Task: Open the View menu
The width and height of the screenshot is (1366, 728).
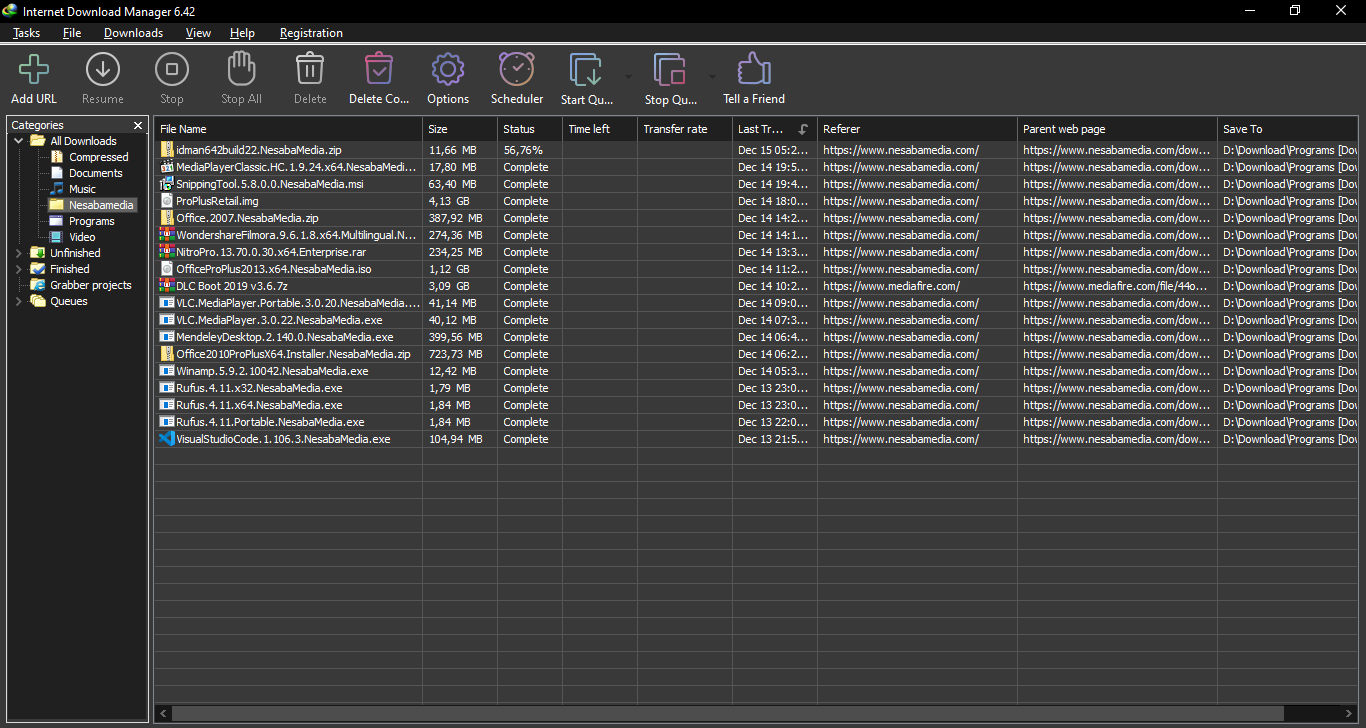Action: [198, 33]
